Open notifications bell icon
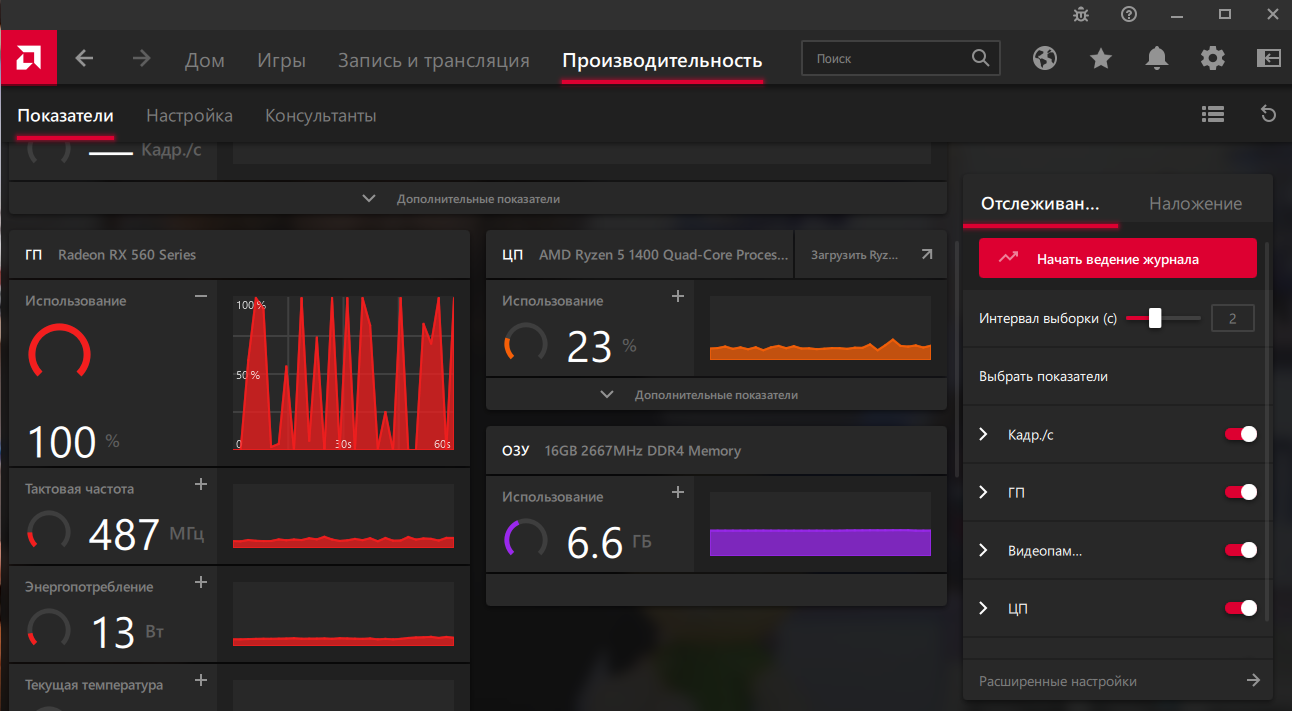 point(1157,59)
